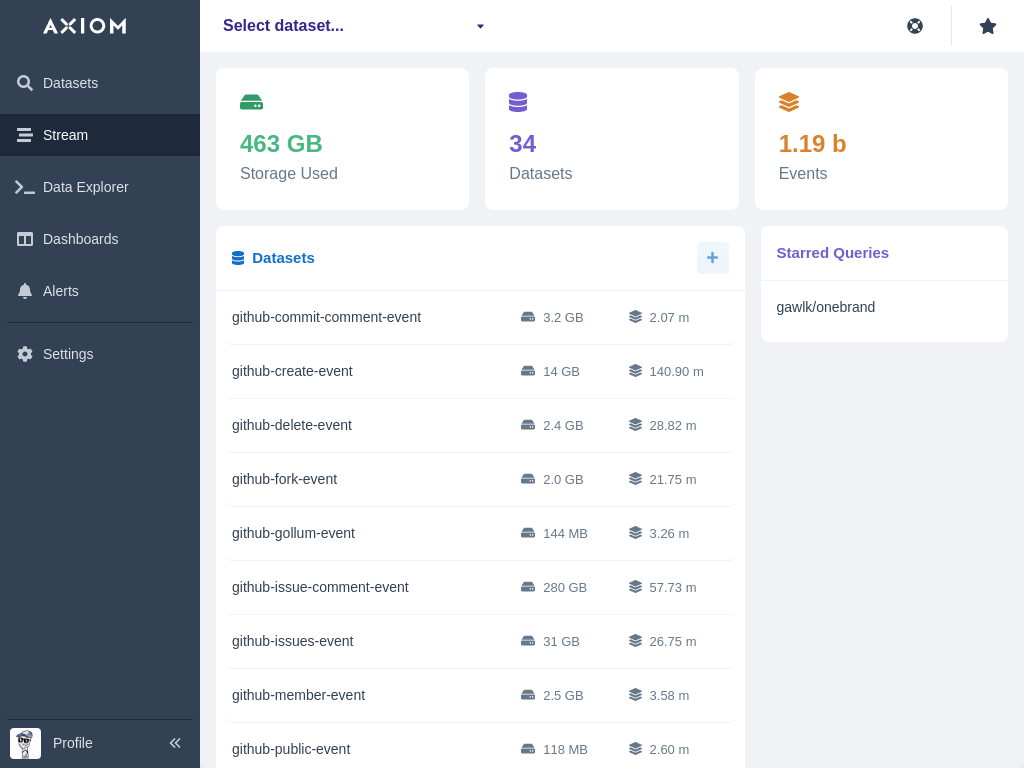Add a new dataset with plus button
1024x768 pixels.
[712, 258]
